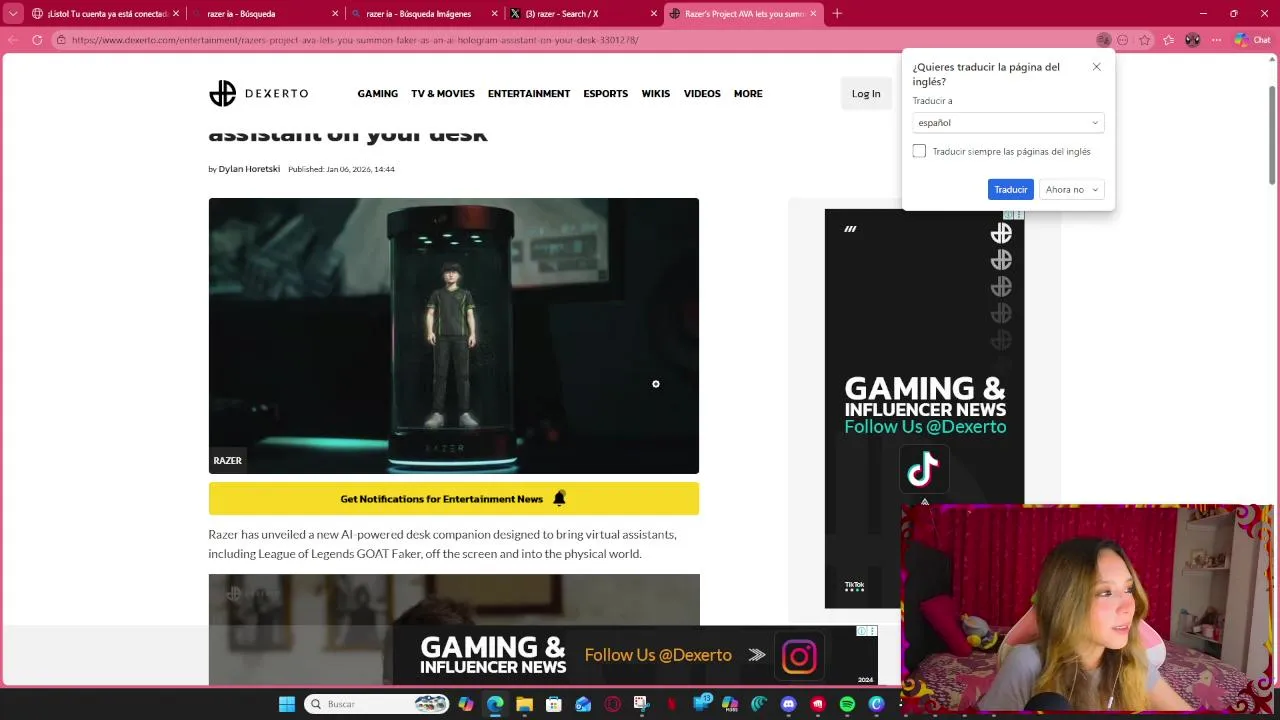Click the browser refresh button
The width and height of the screenshot is (1280, 720).
click(x=37, y=40)
